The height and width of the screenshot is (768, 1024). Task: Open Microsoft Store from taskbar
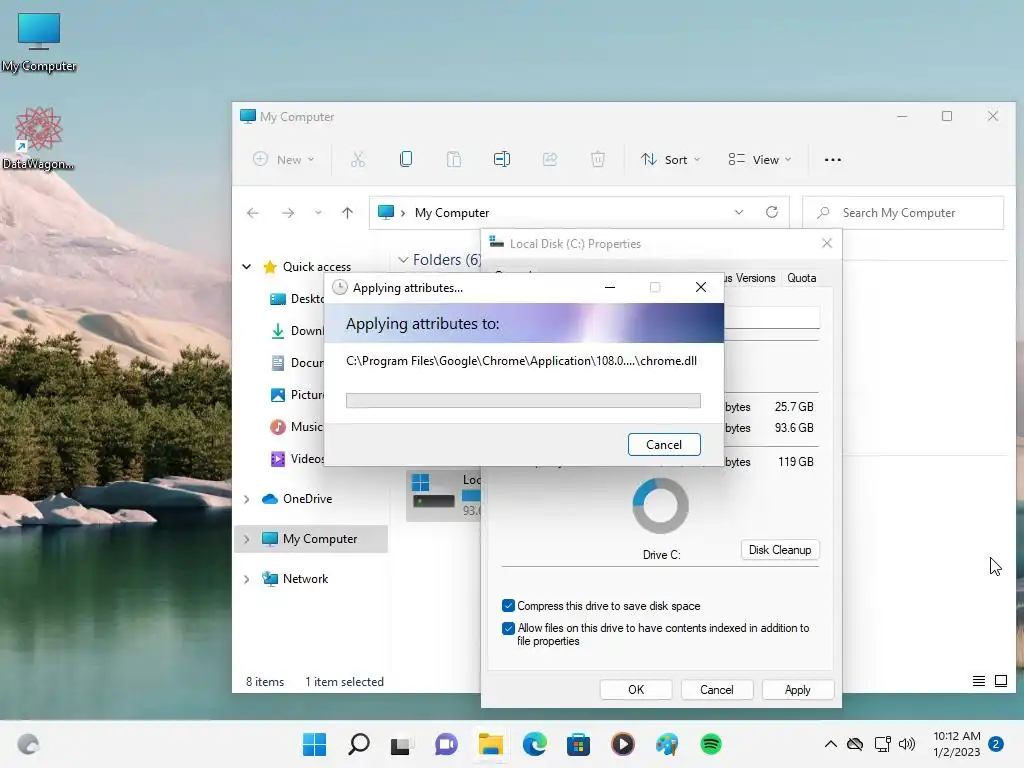(579, 744)
